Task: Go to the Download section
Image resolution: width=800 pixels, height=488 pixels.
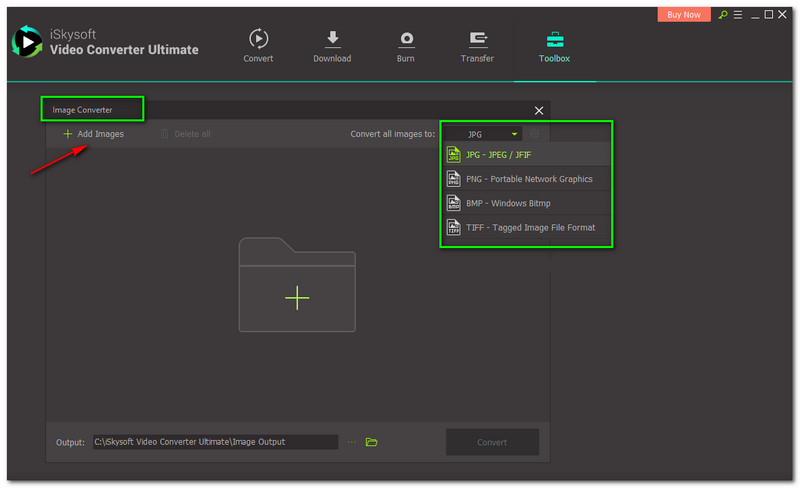Action: (x=332, y=46)
